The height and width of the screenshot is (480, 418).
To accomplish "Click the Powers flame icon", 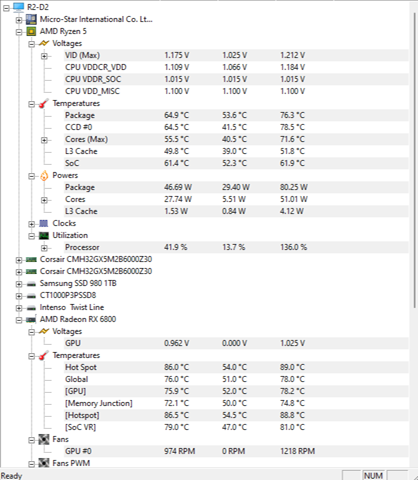I will 44,175.
